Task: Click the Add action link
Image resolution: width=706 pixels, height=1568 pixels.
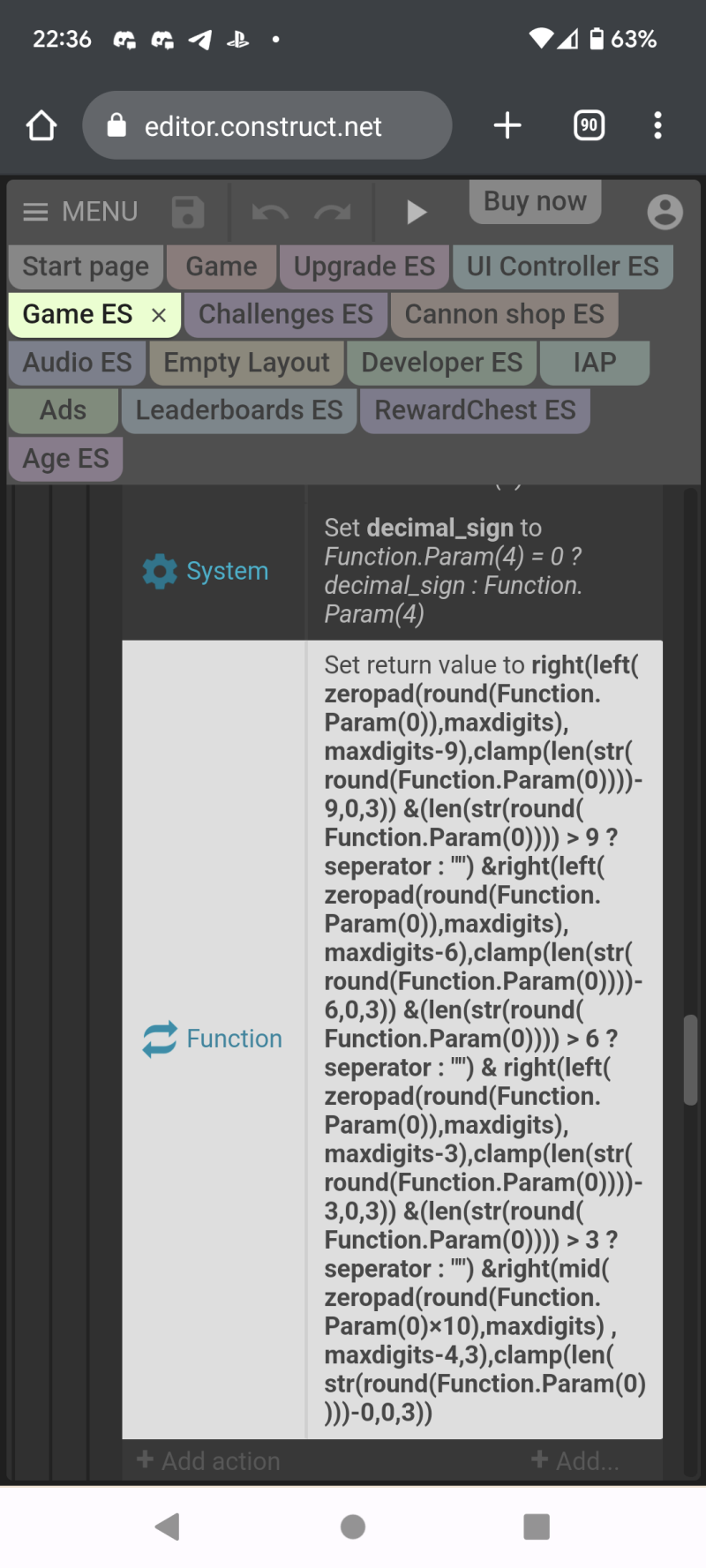Action: click(x=208, y=1461)
